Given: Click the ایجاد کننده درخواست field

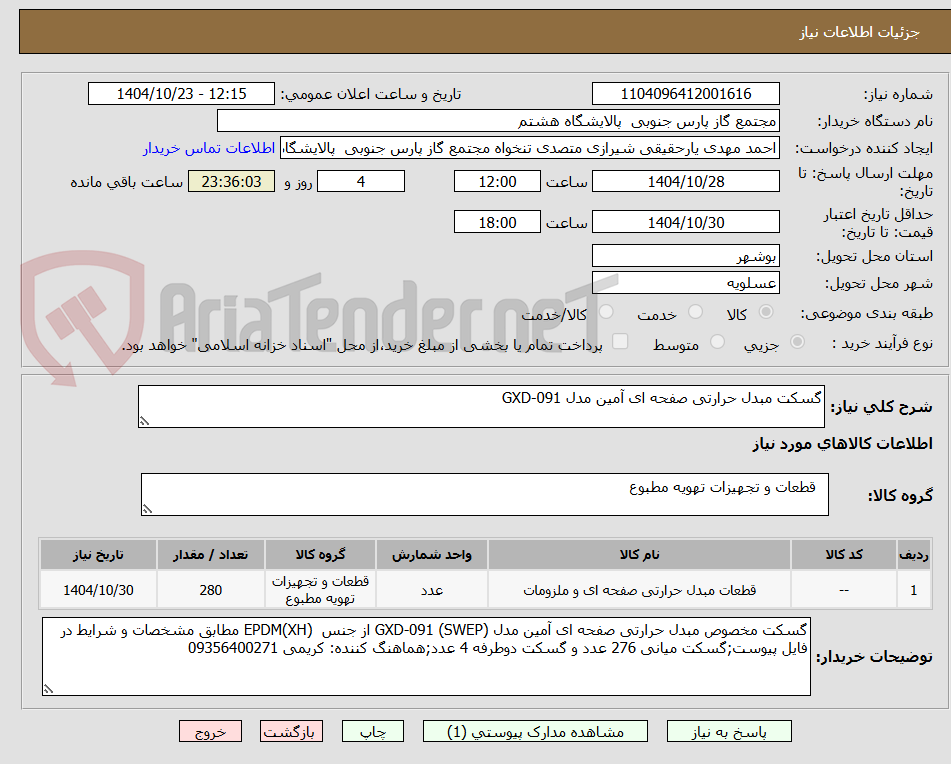Looking at the screenshot, I should (529, 149).
